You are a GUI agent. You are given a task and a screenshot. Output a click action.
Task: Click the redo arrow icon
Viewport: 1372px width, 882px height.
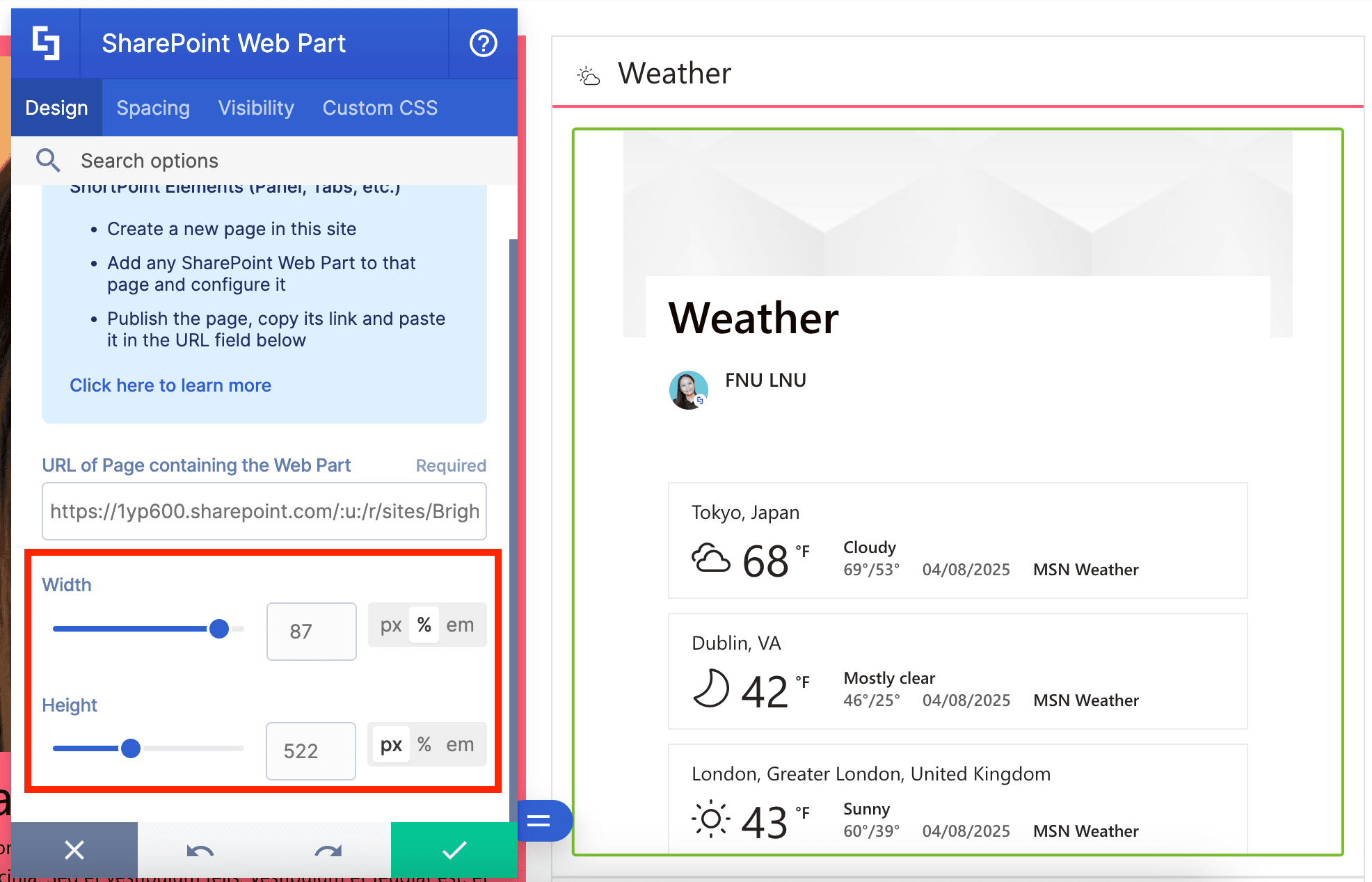click(328, 851)
